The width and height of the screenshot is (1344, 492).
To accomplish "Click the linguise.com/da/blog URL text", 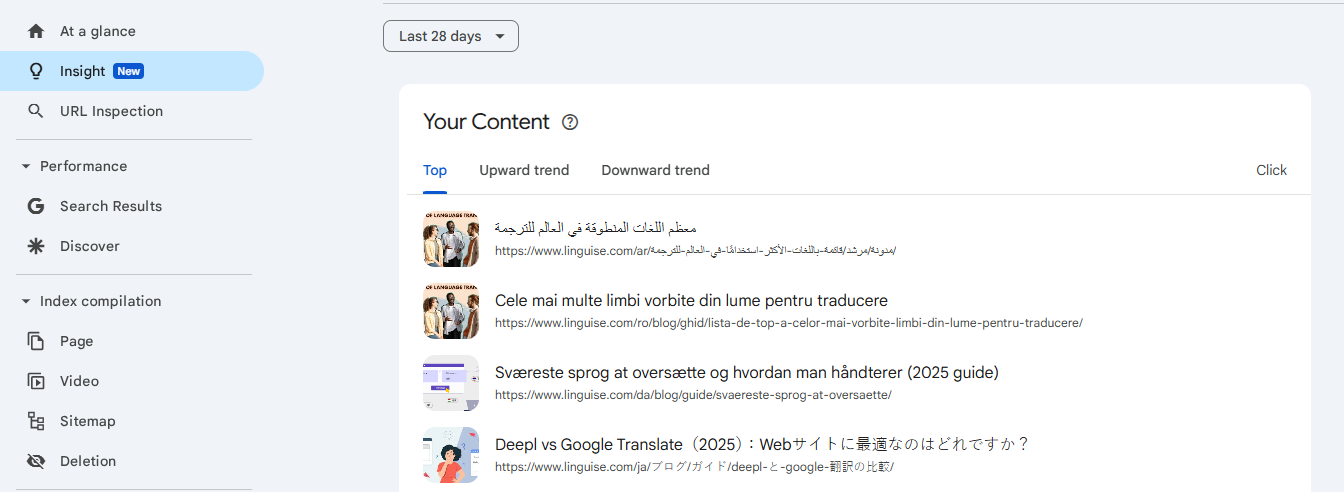I will pos(693,394).
